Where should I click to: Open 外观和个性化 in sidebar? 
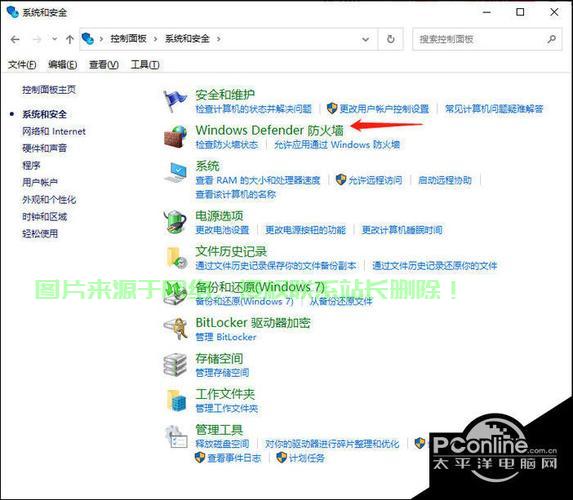pos(49,200)
